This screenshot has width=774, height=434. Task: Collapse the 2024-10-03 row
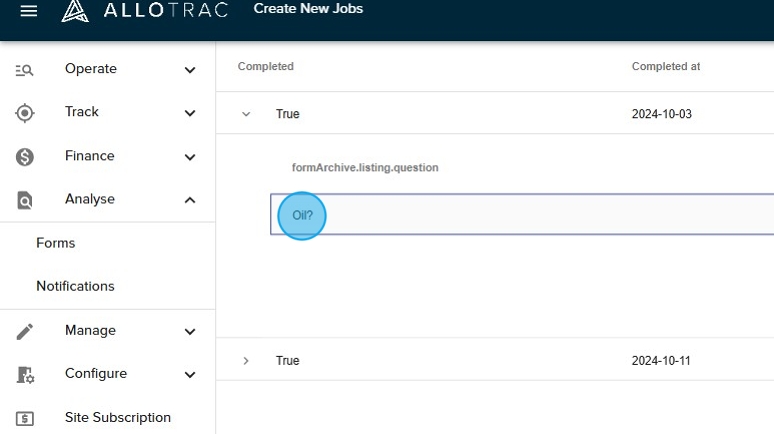(x=246, y=114)
